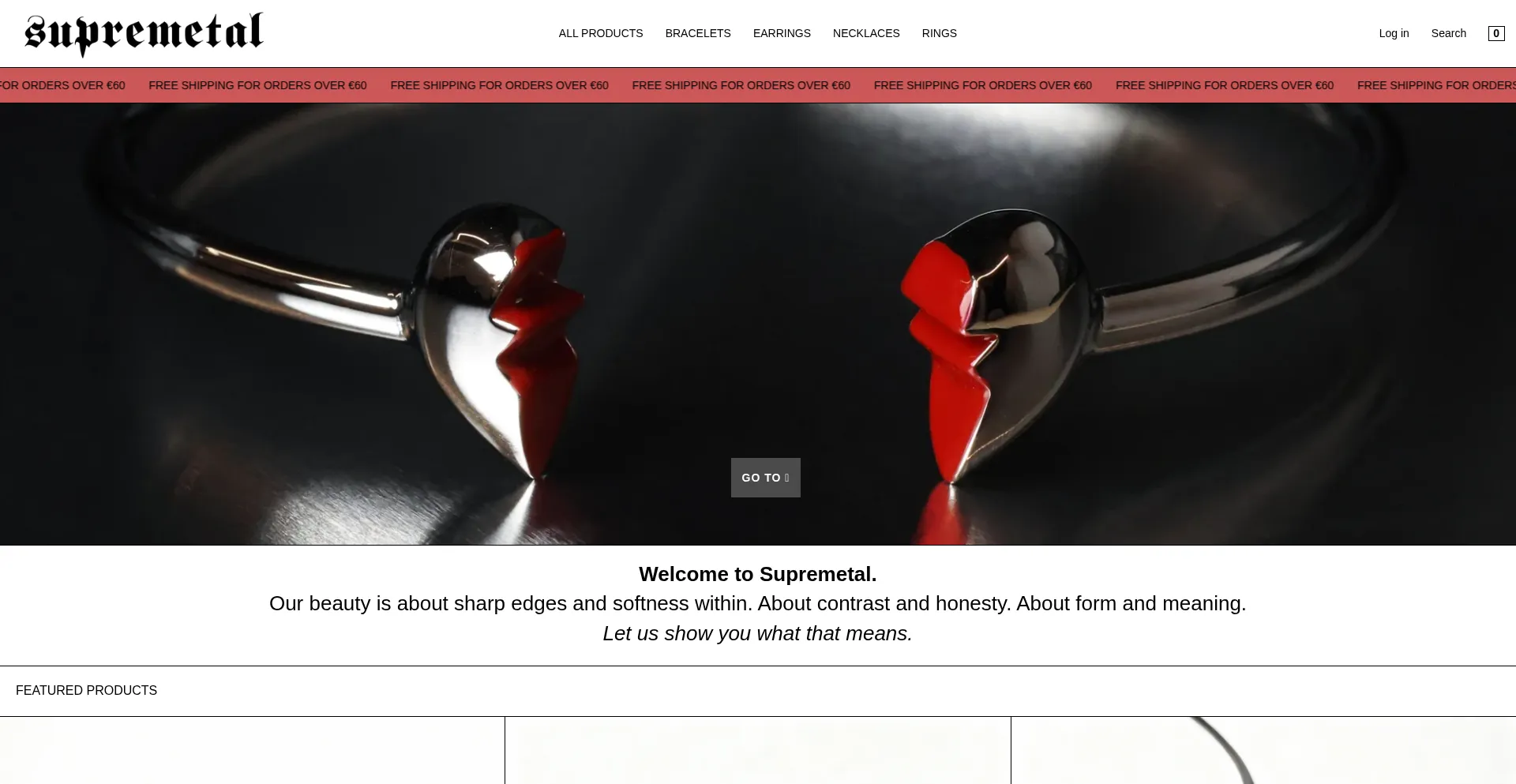This screenshot has width=1516, height=784.
Task: Open the ALL PRODUCTS menu item
Action: 601,33
